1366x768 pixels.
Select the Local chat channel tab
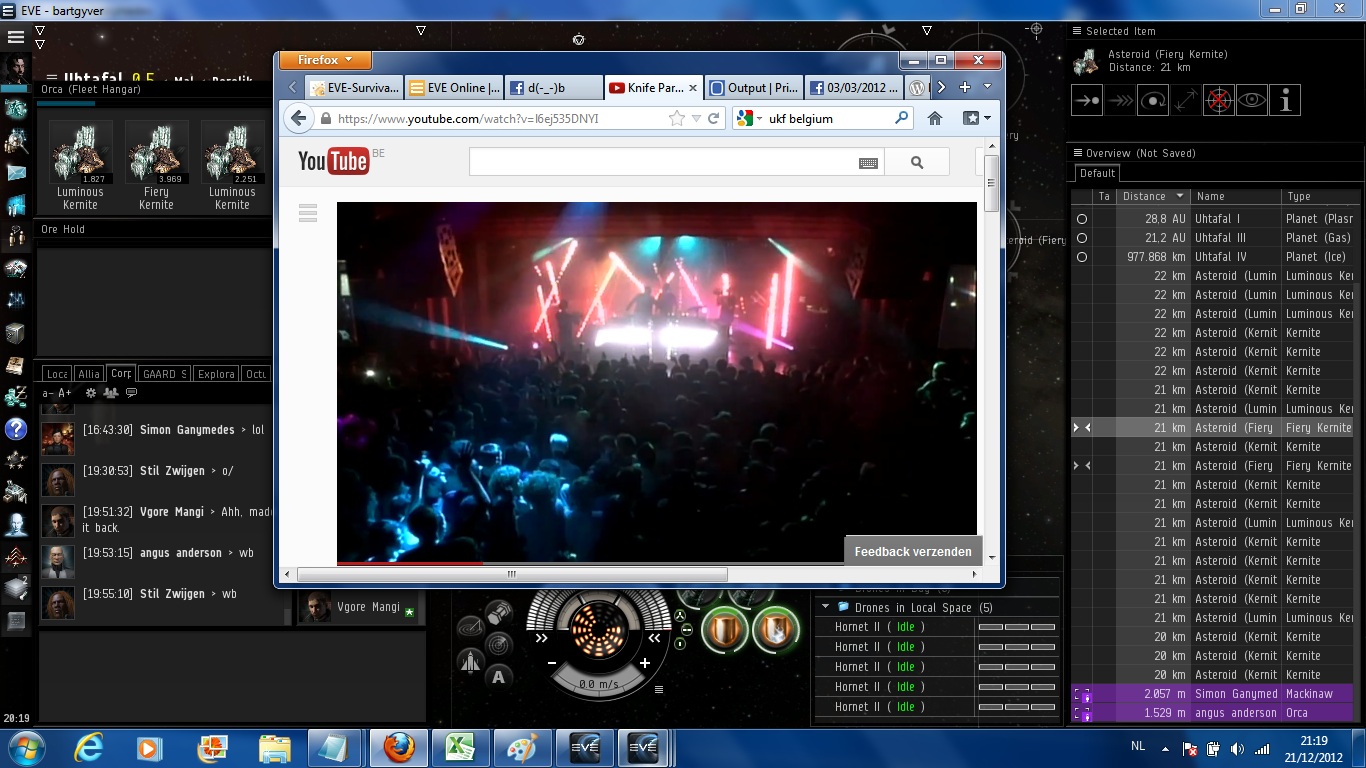(x=57, y=373)
